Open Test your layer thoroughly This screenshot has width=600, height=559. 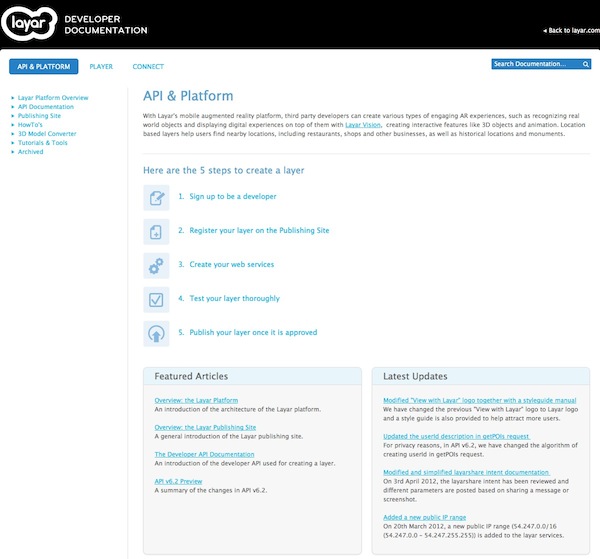coord(235,298)
